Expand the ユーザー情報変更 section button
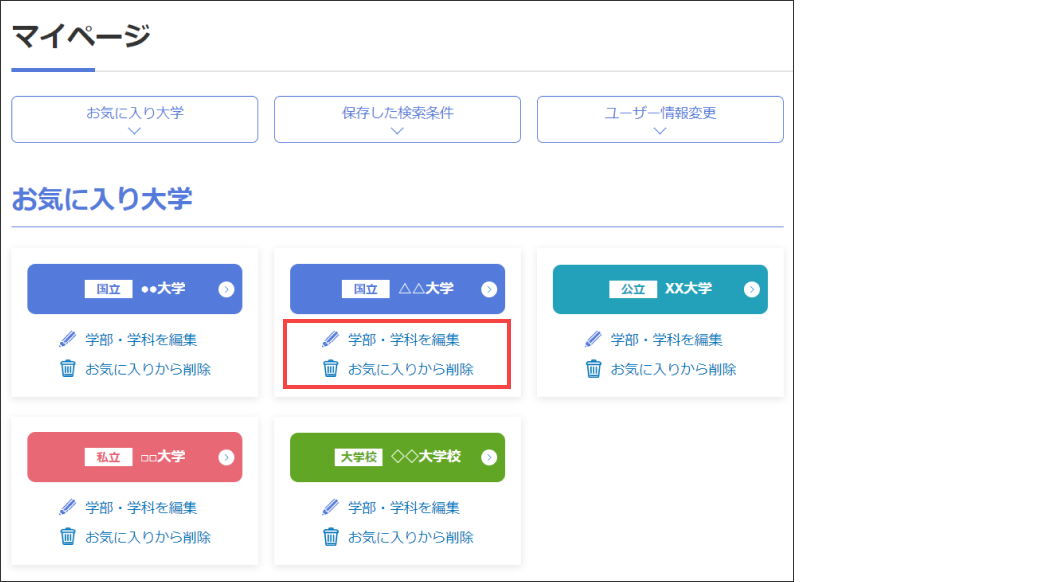The image size is (1040, 582). click(660, 120)
